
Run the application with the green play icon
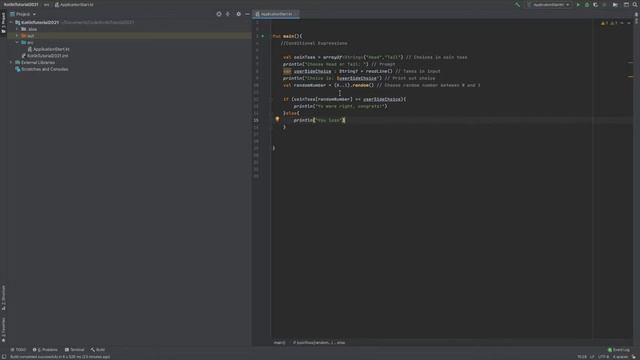coord(578,4)
